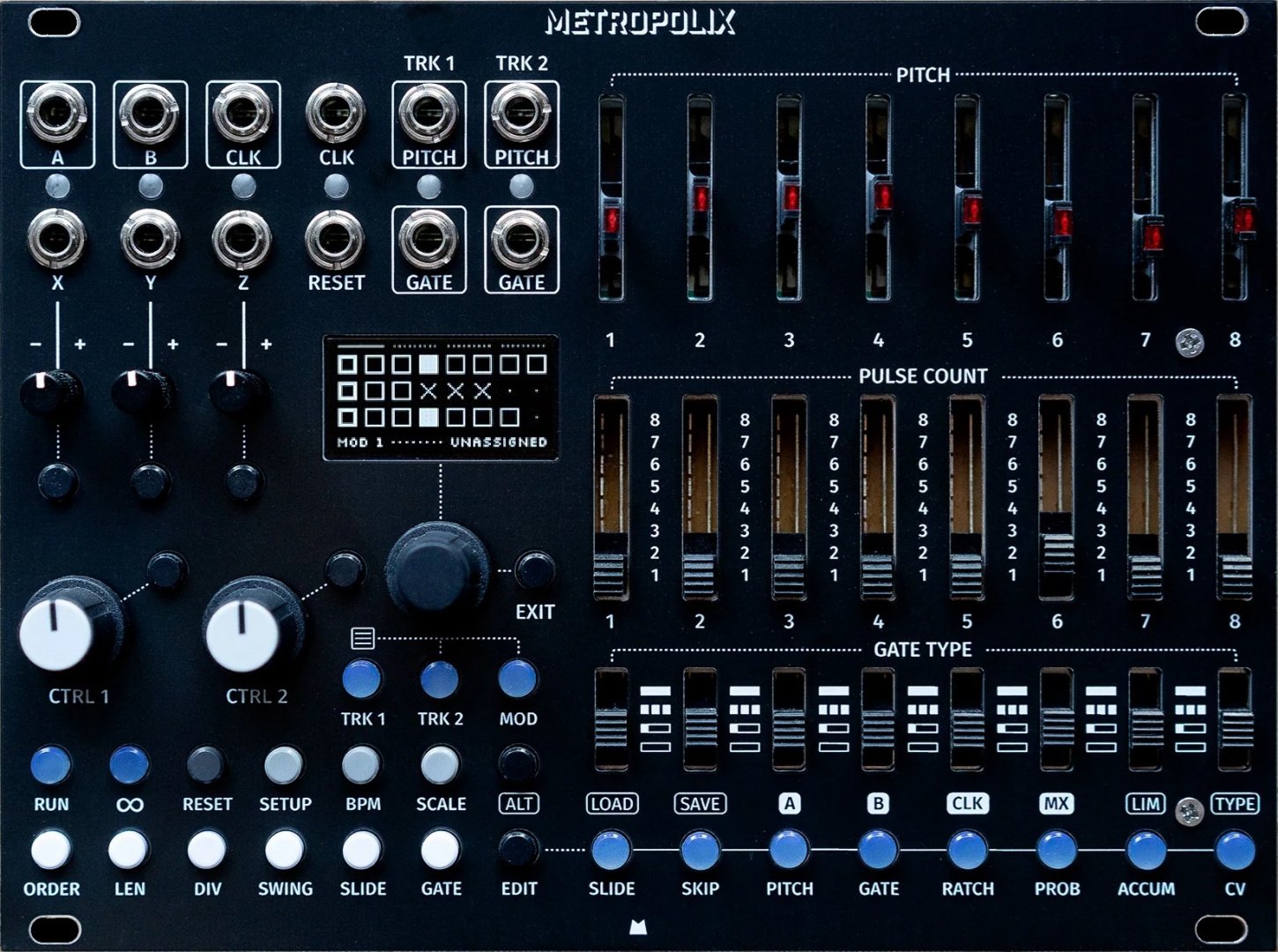The image size is (1278, 952).
Task: Tap the small button below Y knob
Action: click(x=150, y=481)
